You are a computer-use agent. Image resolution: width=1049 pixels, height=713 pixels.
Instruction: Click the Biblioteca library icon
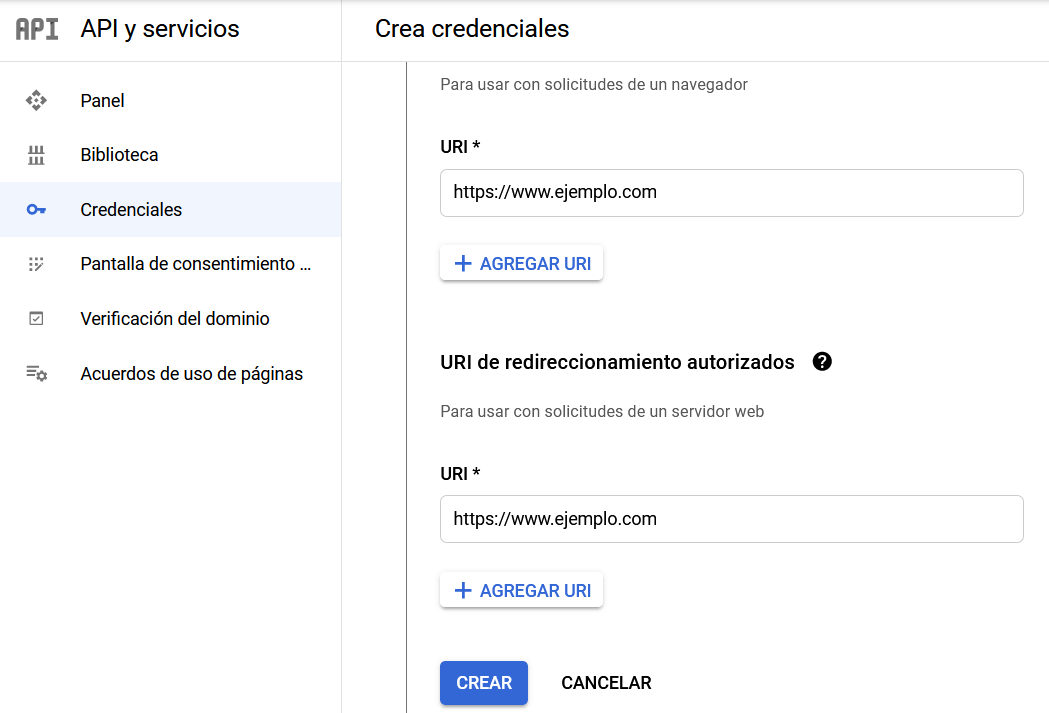point(37,154)
